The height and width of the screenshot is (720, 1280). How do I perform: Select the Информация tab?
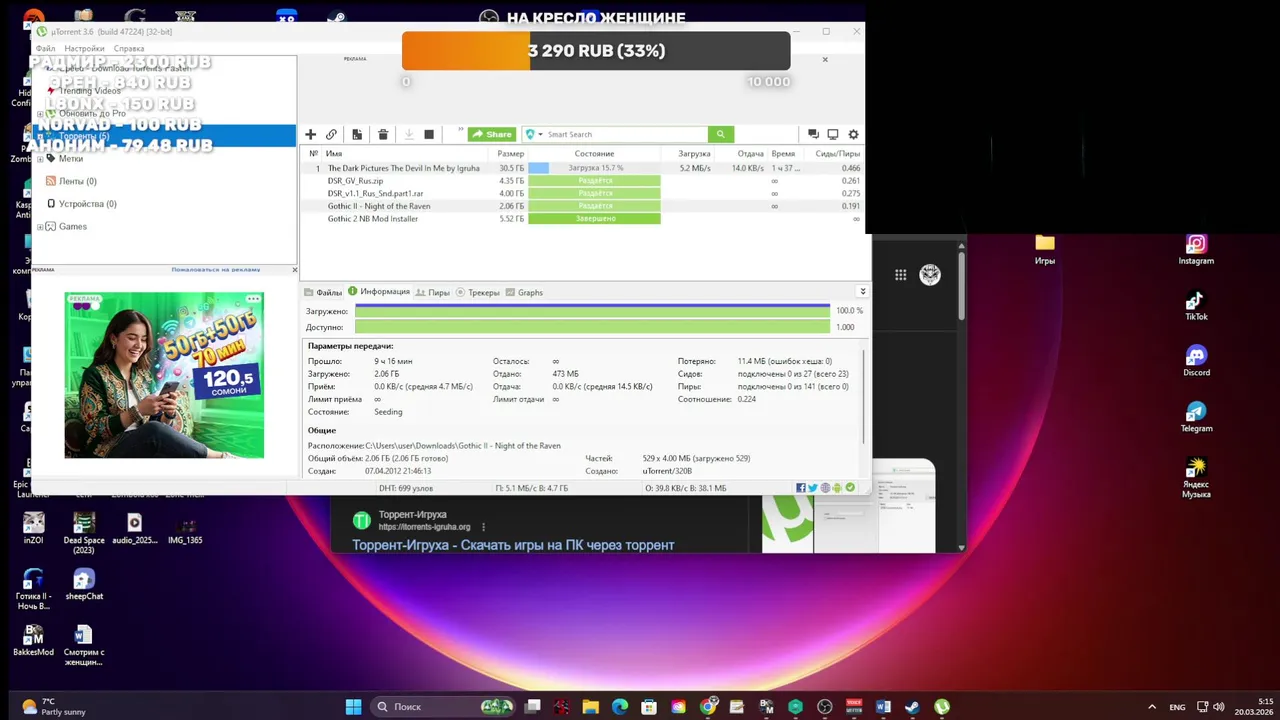click(x=379, y=292)
